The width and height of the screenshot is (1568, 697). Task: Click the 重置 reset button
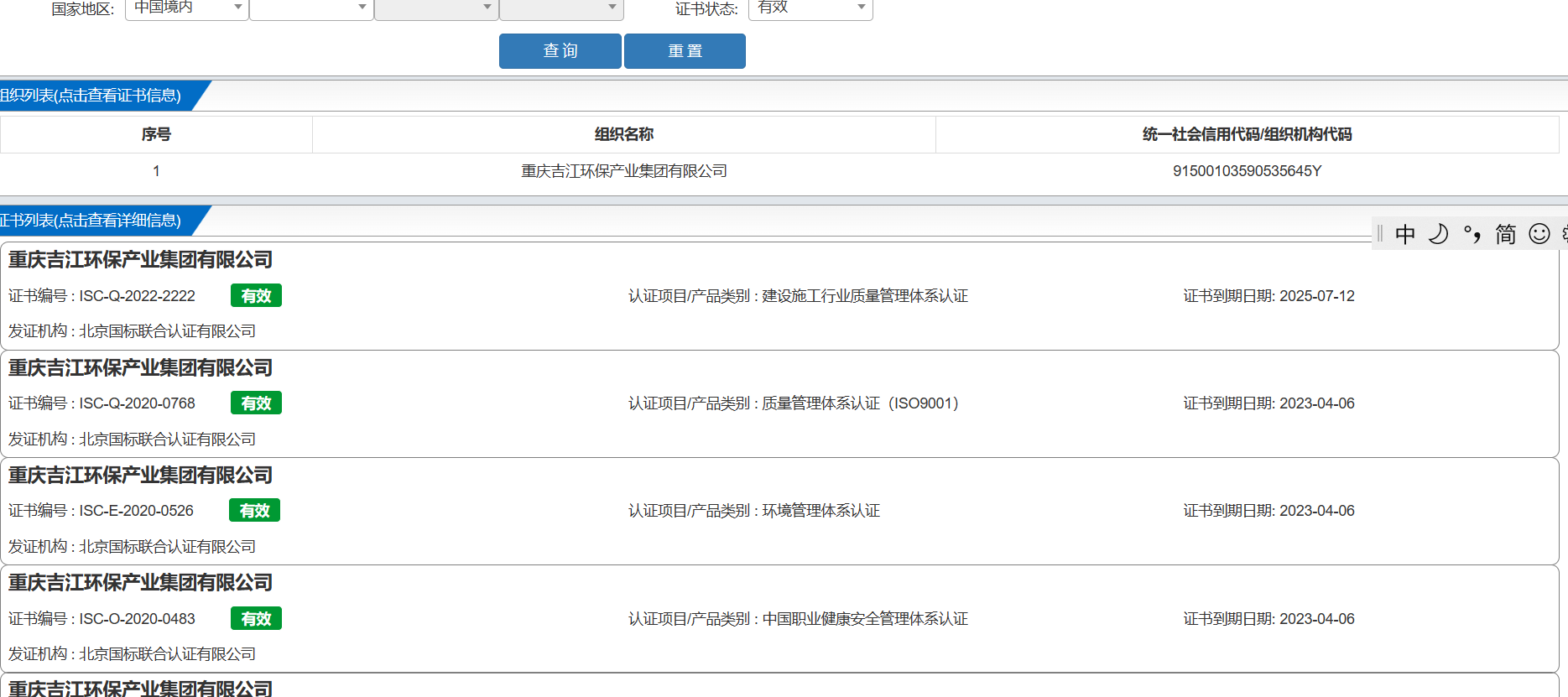[x=685, y=51]
